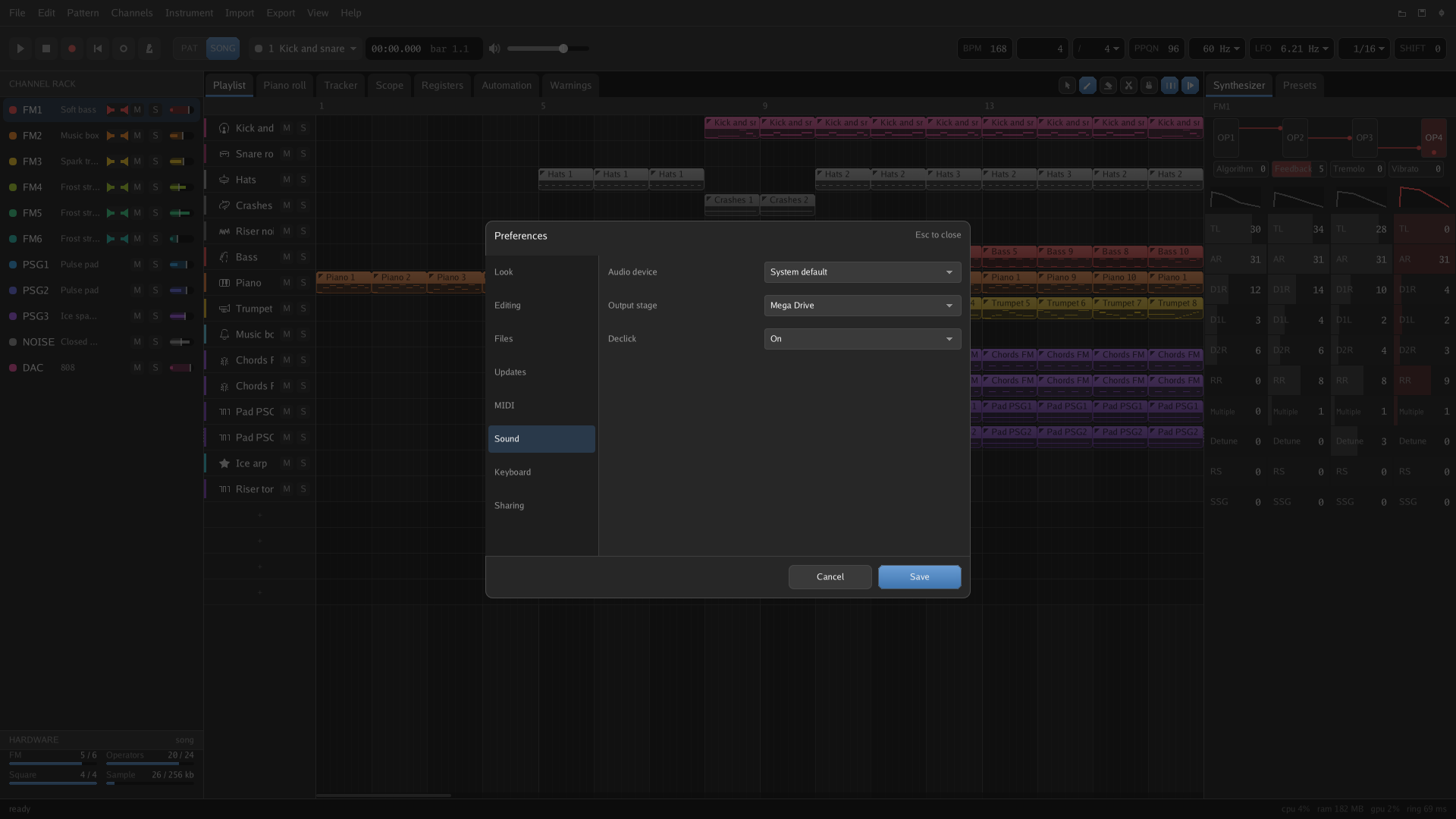Screen dimensions: 1456x819
Task: Open the Keyboard preferences section
Action: (x=541, y=472)
